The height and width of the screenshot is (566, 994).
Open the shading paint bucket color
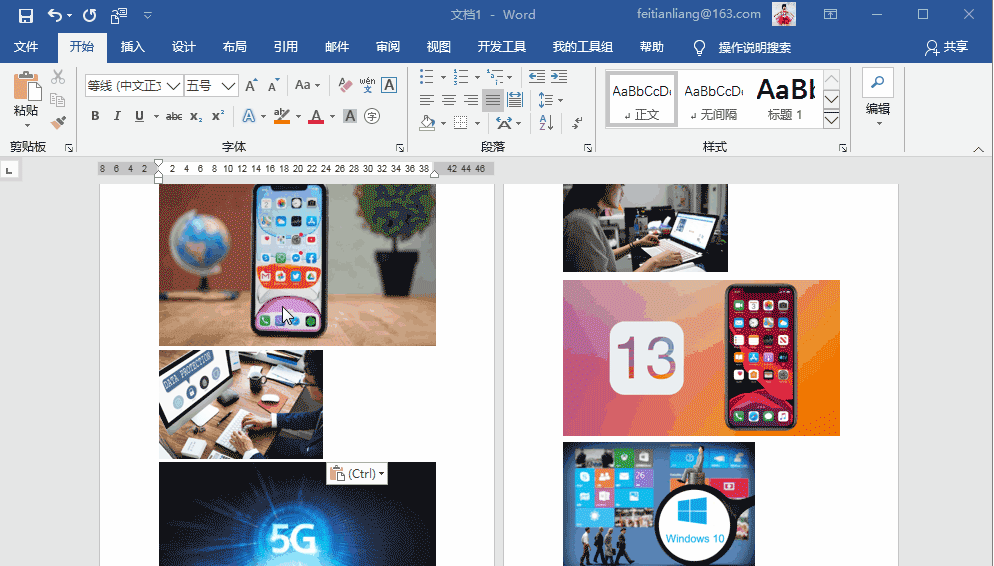(427, 122)
